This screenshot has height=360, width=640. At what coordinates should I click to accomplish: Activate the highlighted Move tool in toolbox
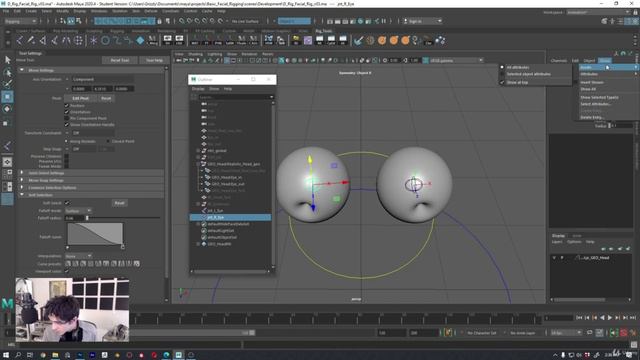pyautogui.click(x=7, y=97)
